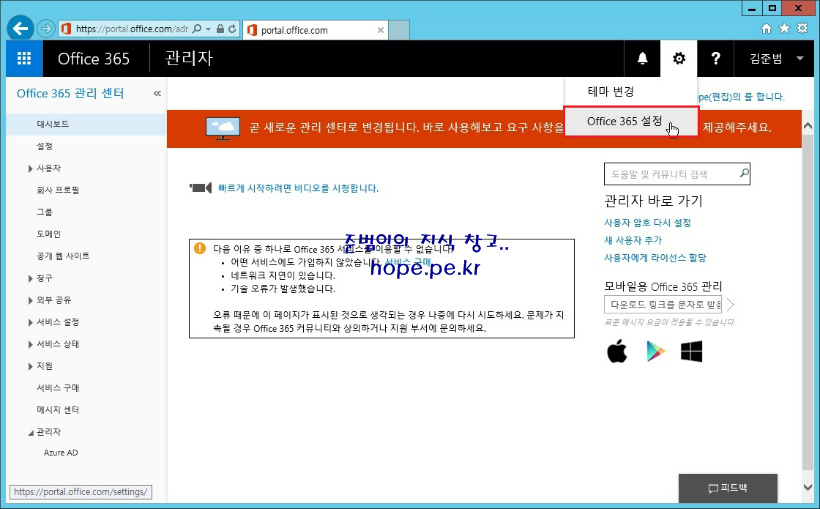Image resolution: width=820 pixels, height=509 pixels.
Task: Open 서비스 구매 navigation item
Action: (58, 388)
